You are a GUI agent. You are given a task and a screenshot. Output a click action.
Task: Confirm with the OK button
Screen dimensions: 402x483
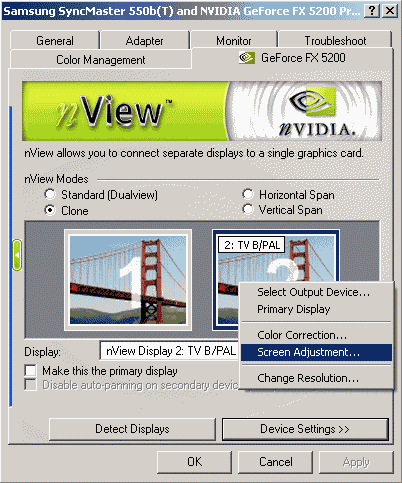click(194, 462)
